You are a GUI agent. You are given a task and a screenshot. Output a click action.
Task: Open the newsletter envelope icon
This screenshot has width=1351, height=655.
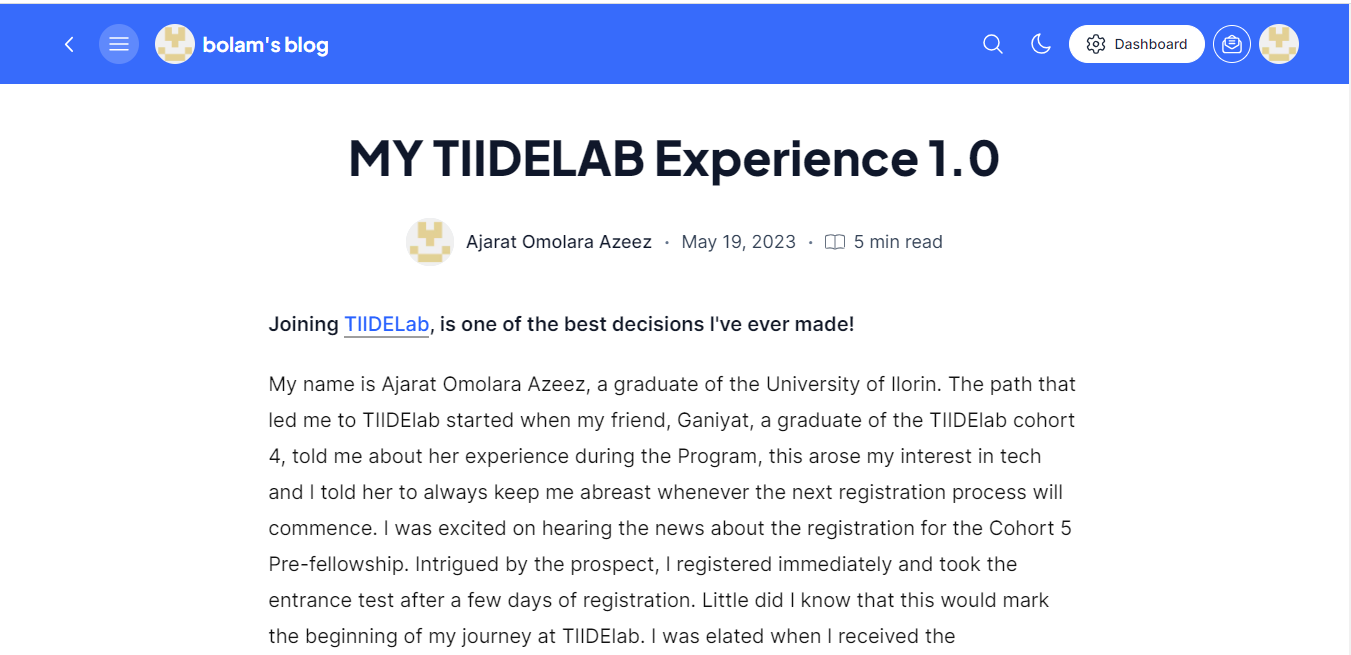click(x=1232, y=44)
